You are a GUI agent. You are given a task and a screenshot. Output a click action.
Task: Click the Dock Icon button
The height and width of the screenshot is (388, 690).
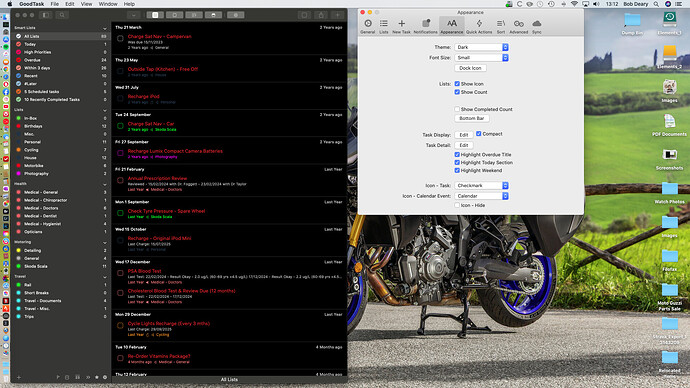pos(470,68)
